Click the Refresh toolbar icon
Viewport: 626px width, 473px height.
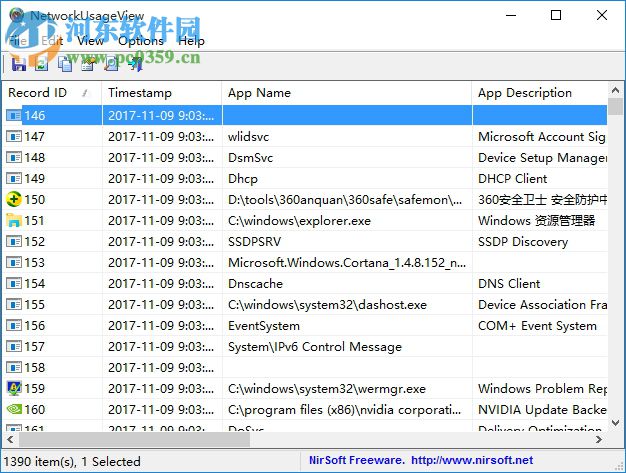click(x=42, y=64)
